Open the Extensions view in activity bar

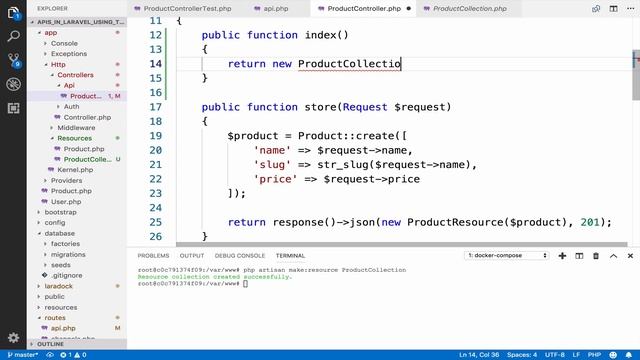[x=13, y=108]
